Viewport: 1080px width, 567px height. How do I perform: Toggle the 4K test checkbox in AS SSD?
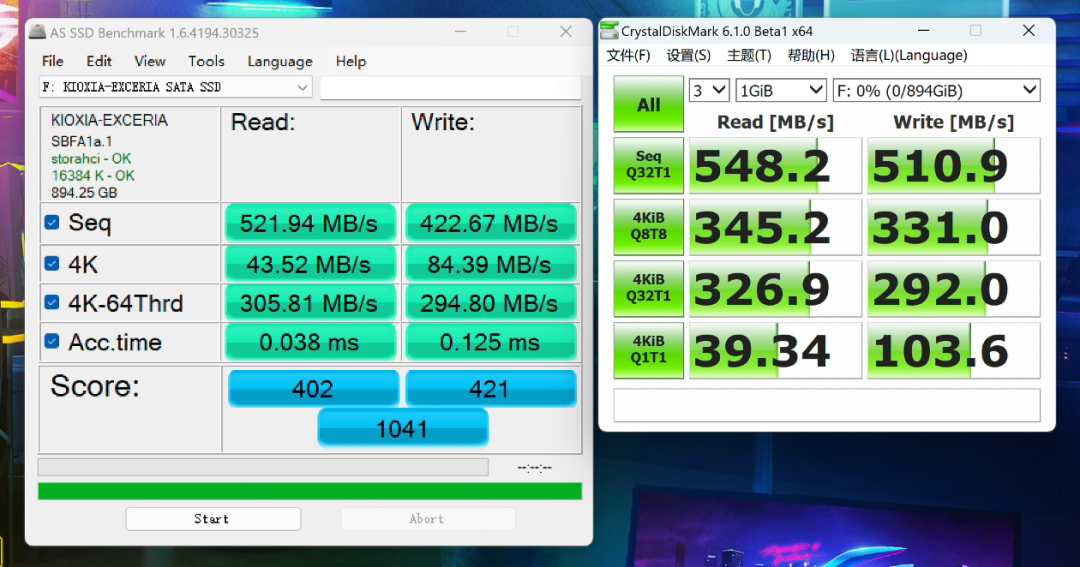pos(52,264)
